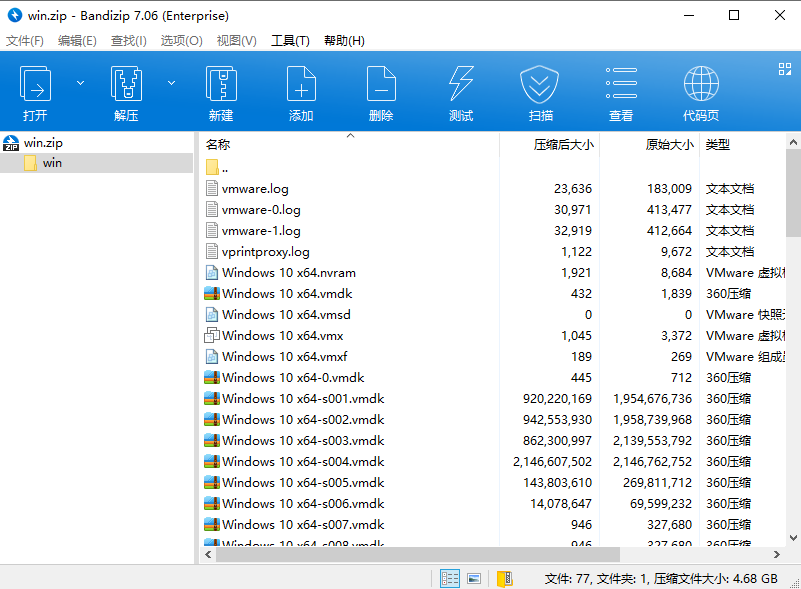
Task: Open the dropdown arrow next to 解压
Action: tap(172, 83)
